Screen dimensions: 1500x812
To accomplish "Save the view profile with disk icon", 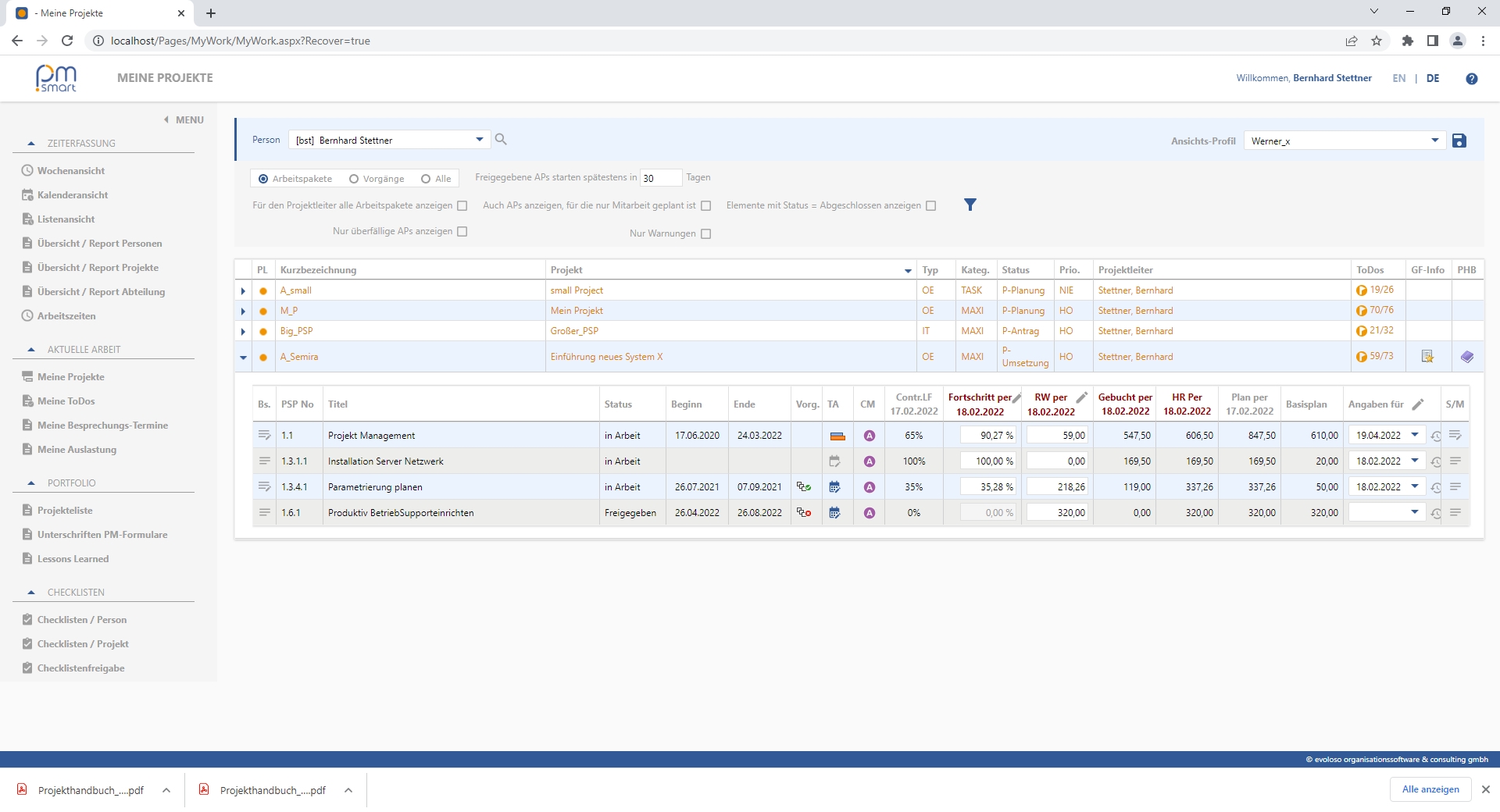I will pos(1459,141).
